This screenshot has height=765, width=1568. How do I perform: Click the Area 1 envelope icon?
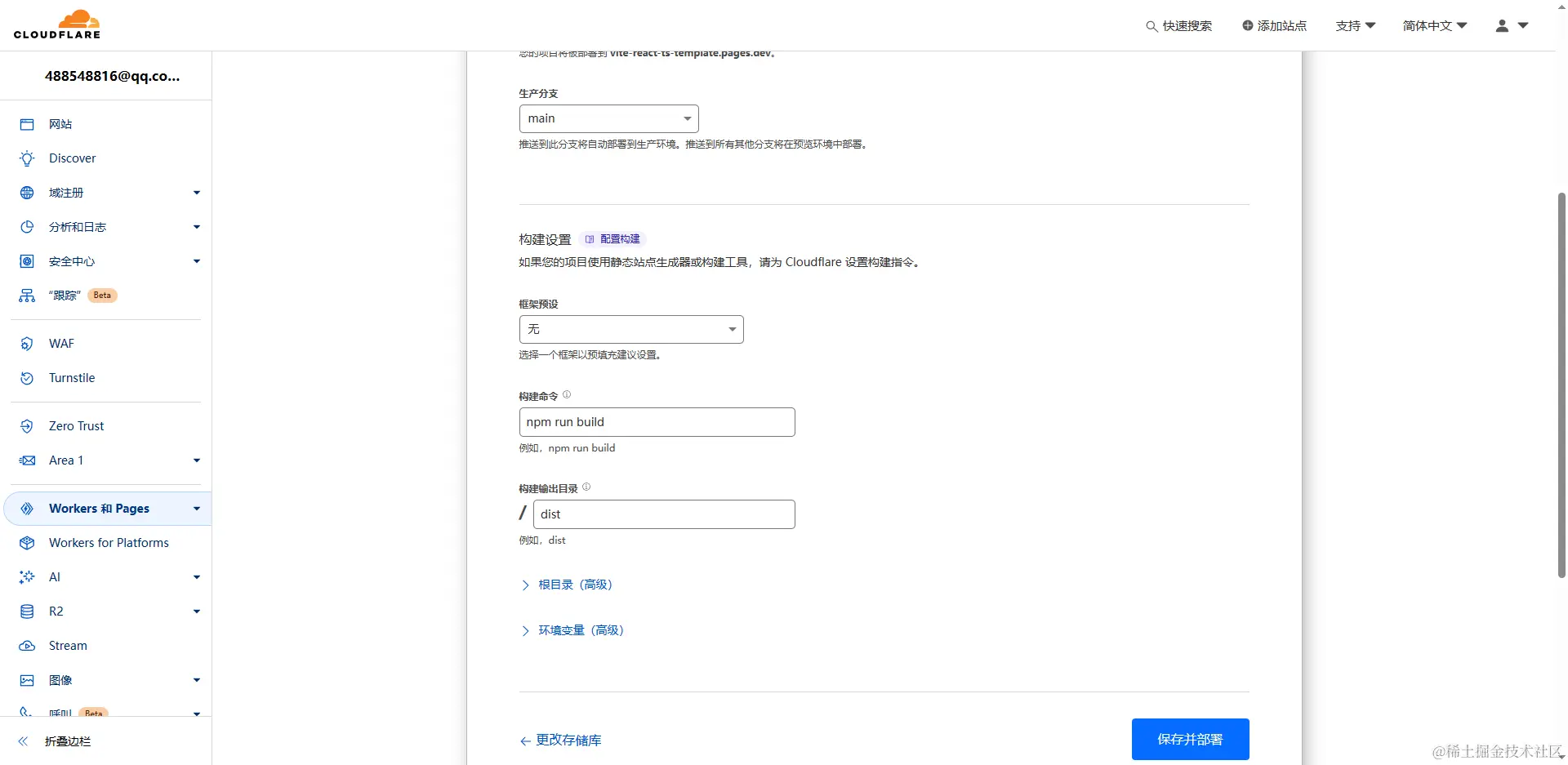(x=27, y=460)
